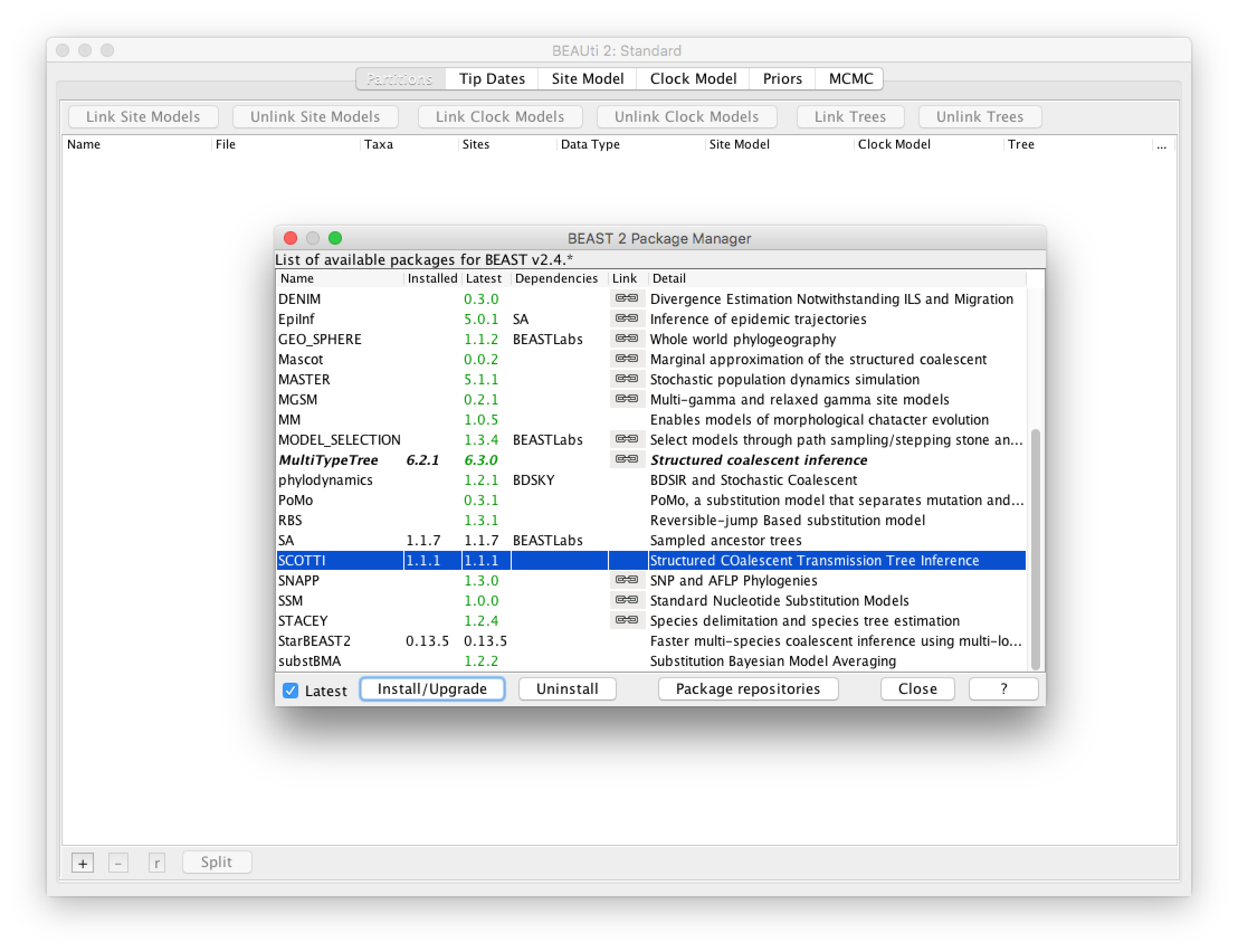Click BDSKY dependency for phylodynamics
Image resolution: width=1238 pixels, height=952 pixels.
click(x=533, y=480)
